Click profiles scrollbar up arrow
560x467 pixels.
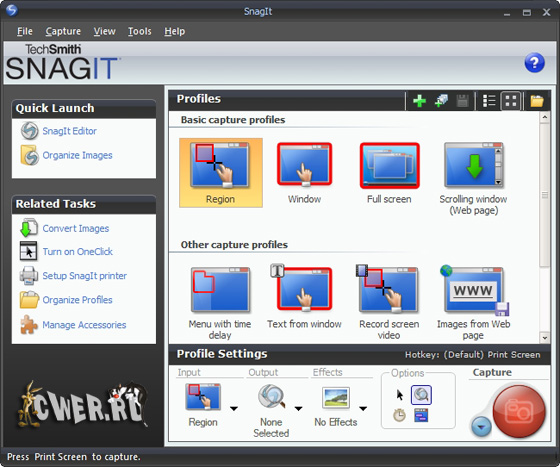[x=545, y=117]
